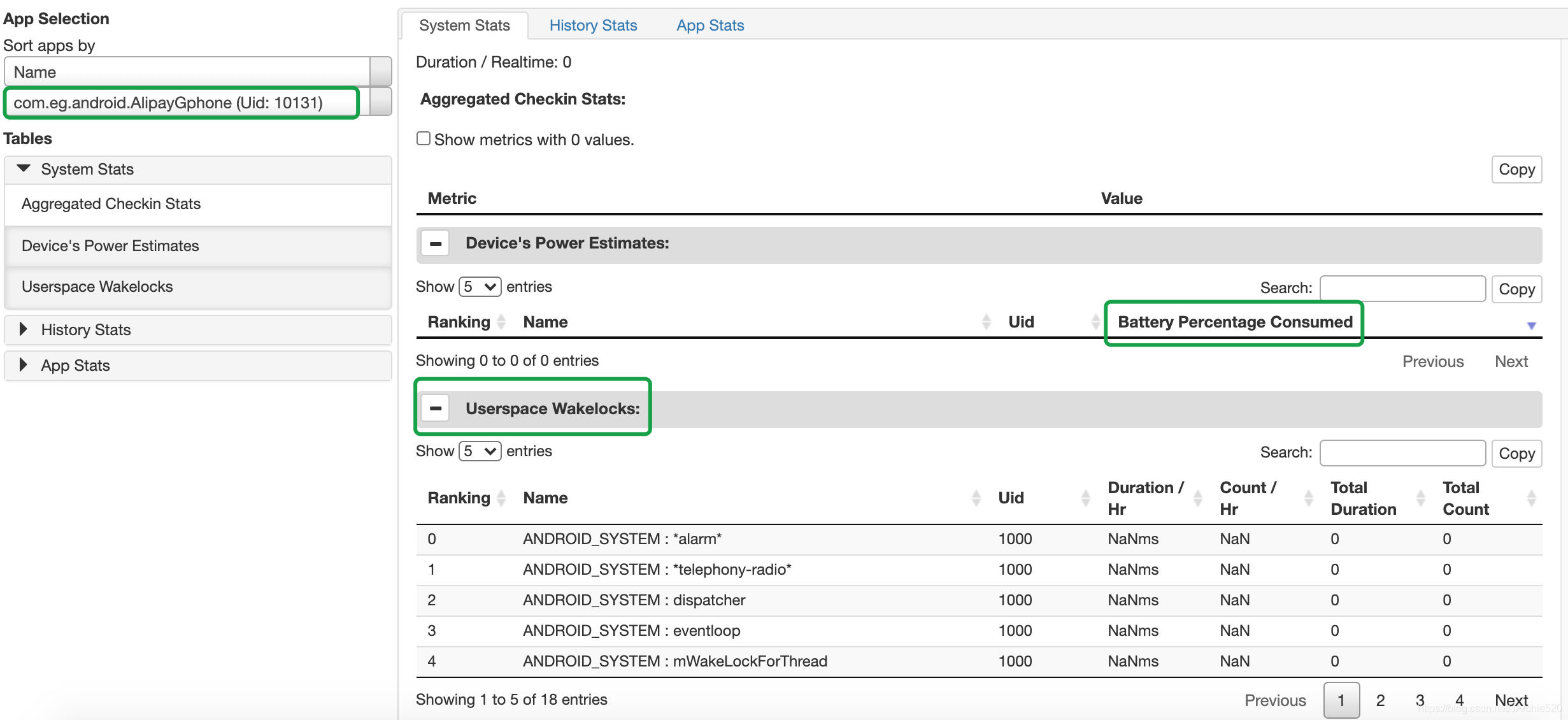Viewport: 1568px width, 720px height.
Task: Sort wakelocks table by Ranking arrows
Action: pyautogui.click(x=501, y=498)
